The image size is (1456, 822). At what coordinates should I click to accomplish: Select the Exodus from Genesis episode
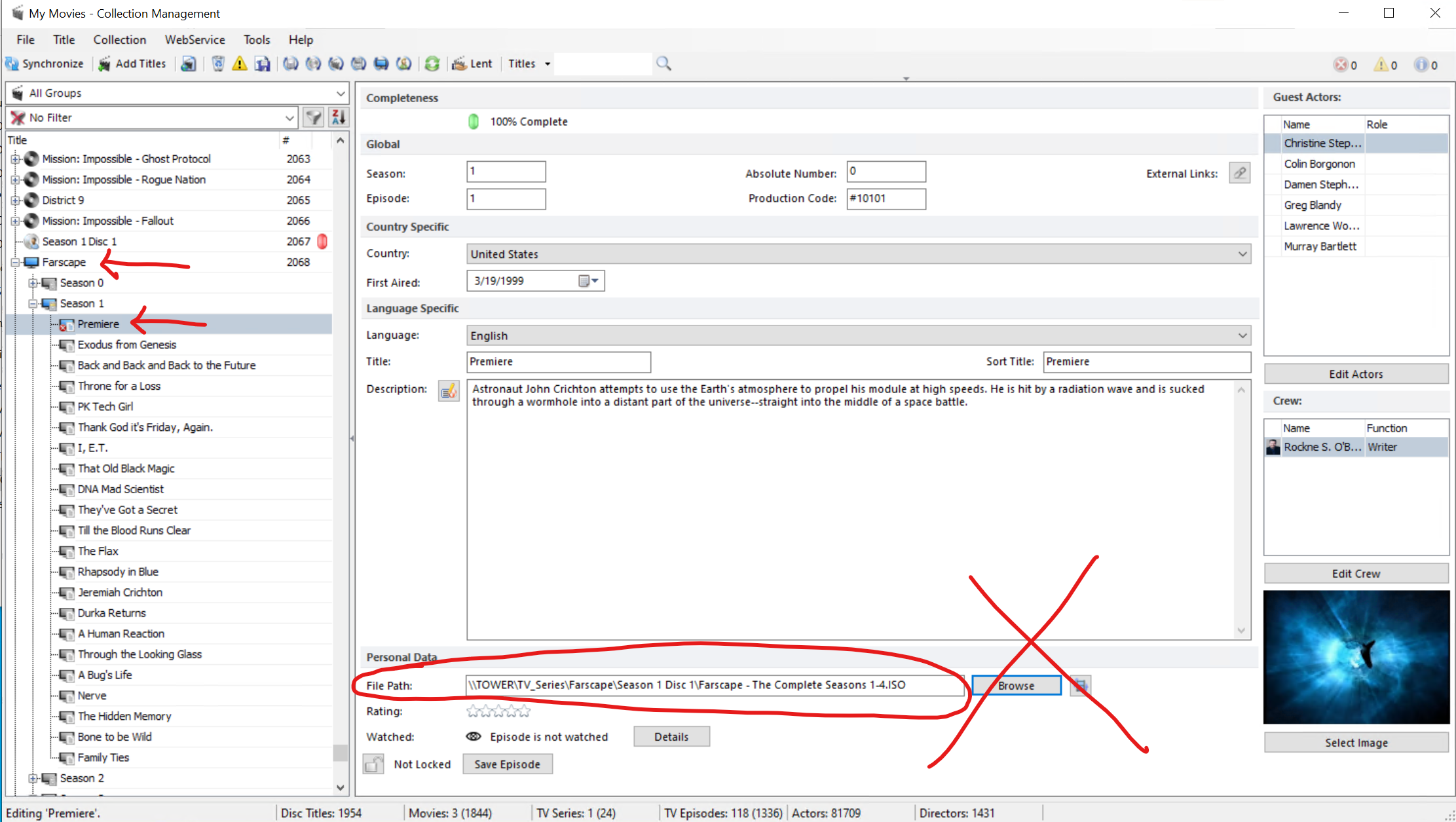click(x=126, y=345)
